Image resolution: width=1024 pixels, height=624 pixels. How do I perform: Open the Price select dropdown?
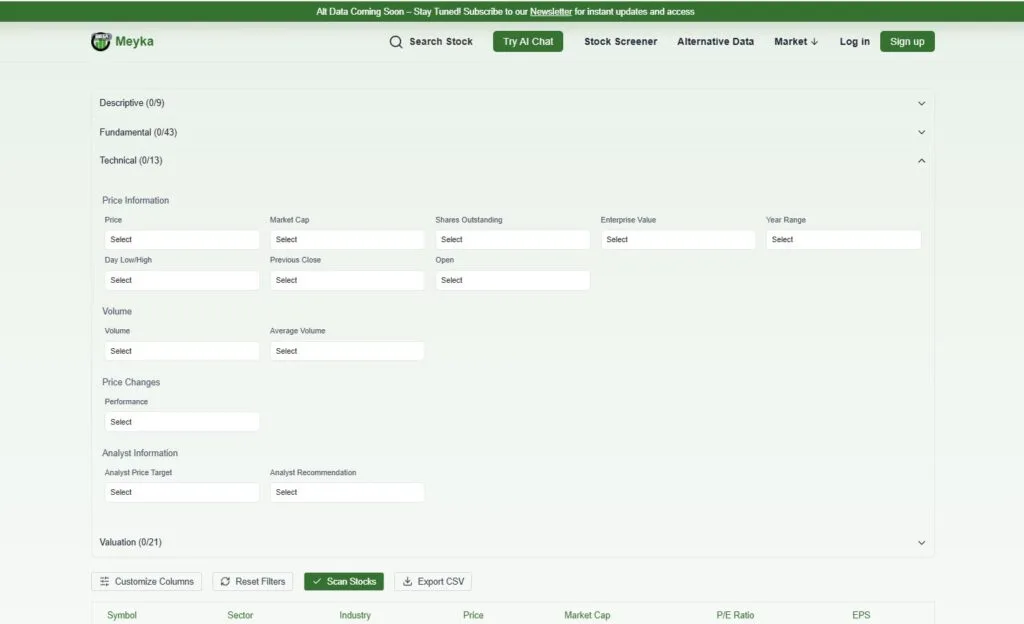tap(181, 239)
